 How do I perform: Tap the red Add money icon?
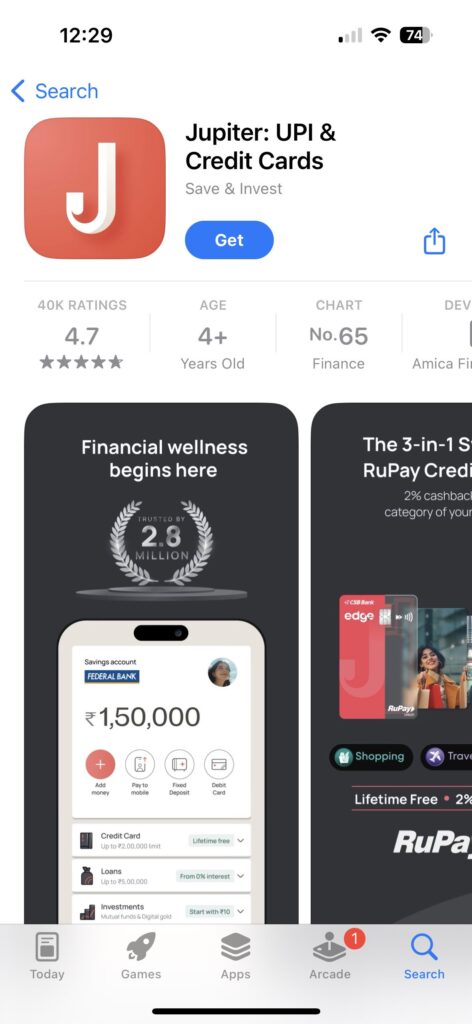(100, 763)
